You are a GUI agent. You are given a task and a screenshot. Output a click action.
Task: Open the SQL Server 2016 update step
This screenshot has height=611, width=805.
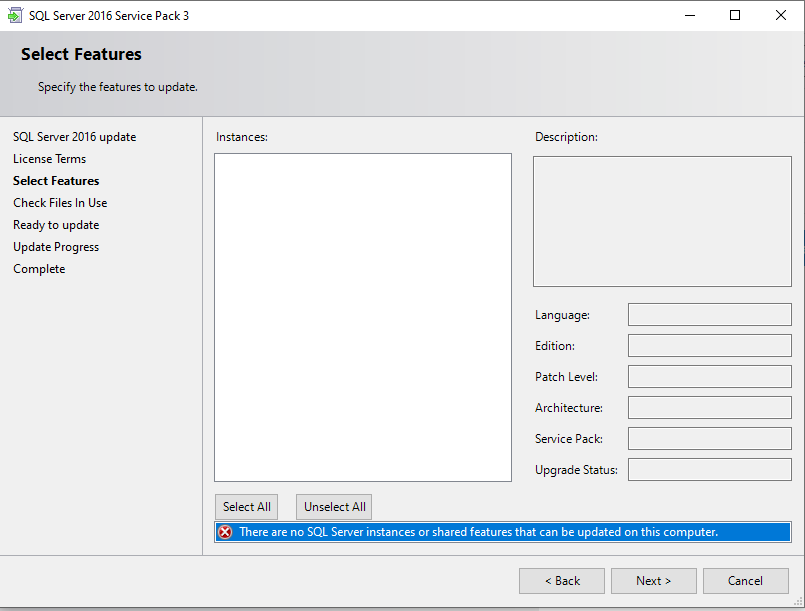coord(74,137)
